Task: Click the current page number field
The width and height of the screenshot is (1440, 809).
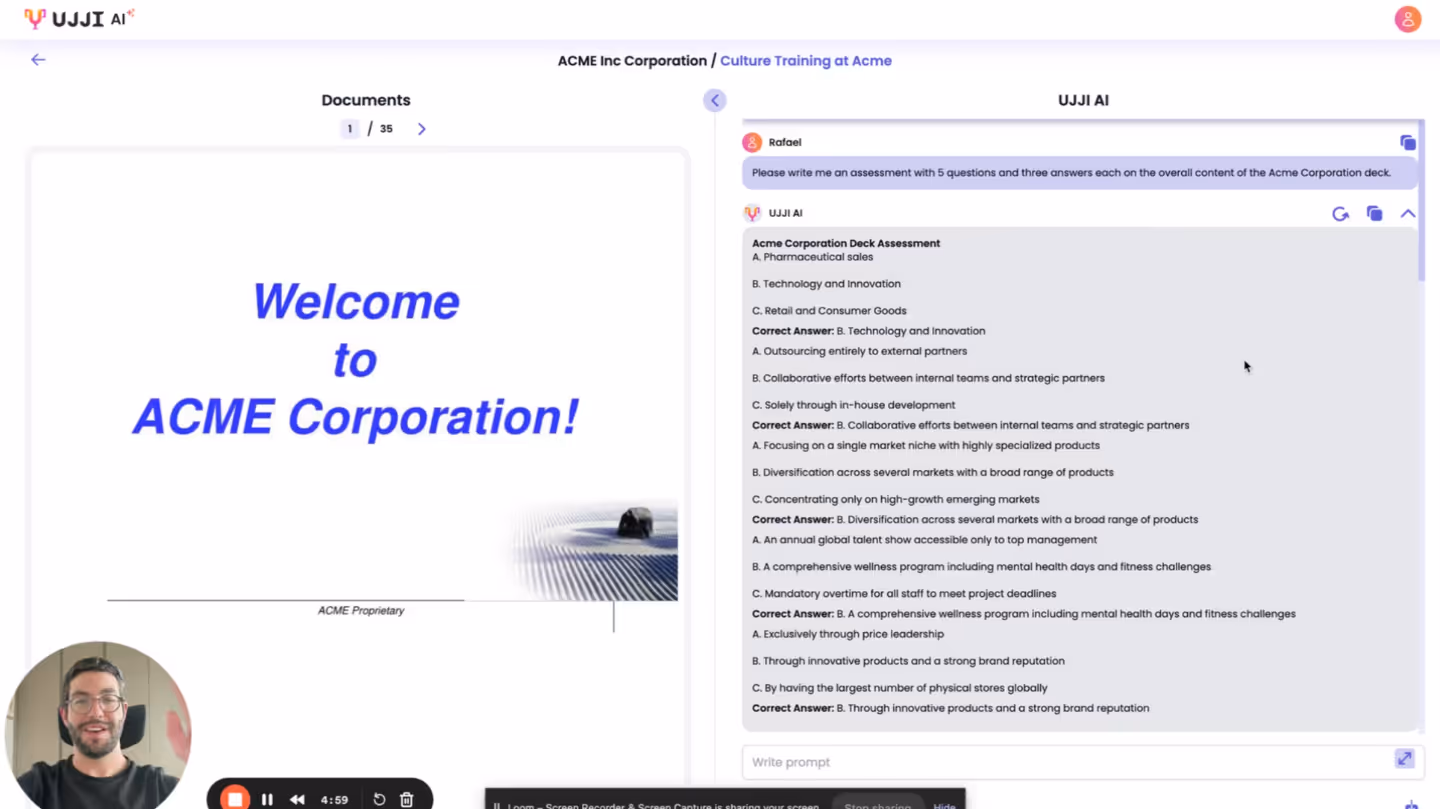Action: 349,129
